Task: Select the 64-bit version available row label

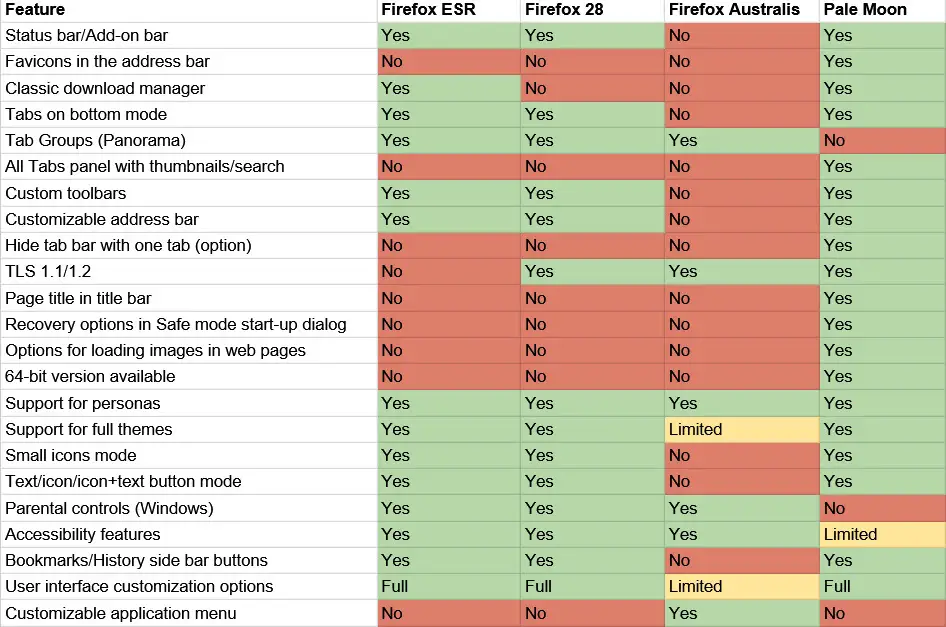Action: (90, 377)
